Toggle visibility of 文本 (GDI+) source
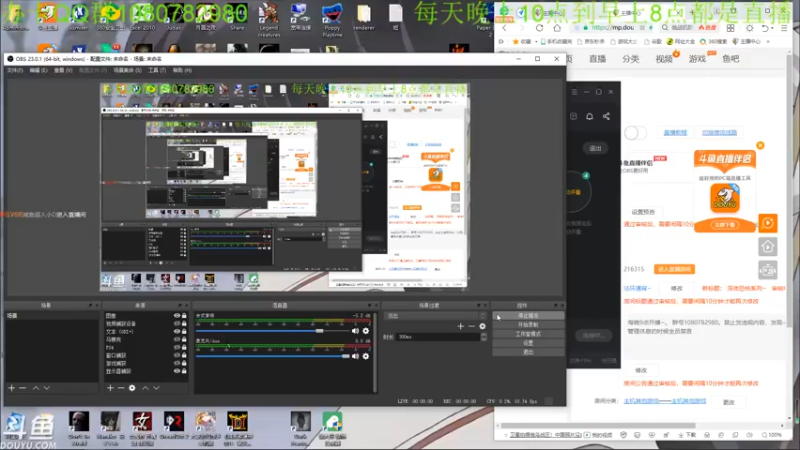 click(x=177, y=332)
